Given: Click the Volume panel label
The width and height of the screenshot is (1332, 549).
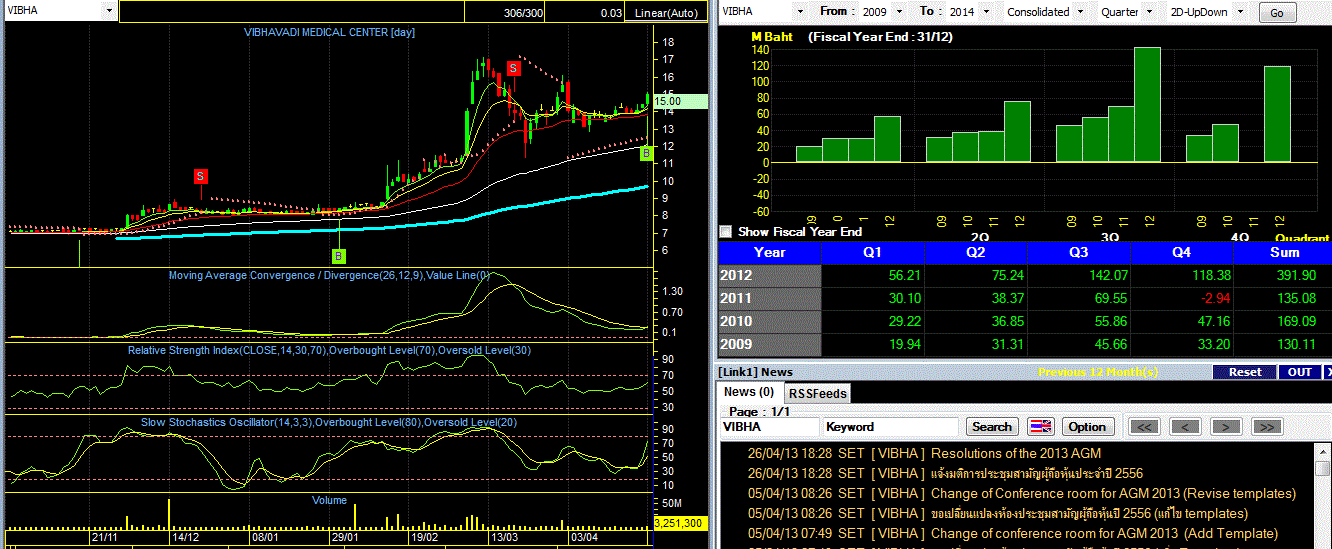Looking at the screenshot, I should point(329,500).
